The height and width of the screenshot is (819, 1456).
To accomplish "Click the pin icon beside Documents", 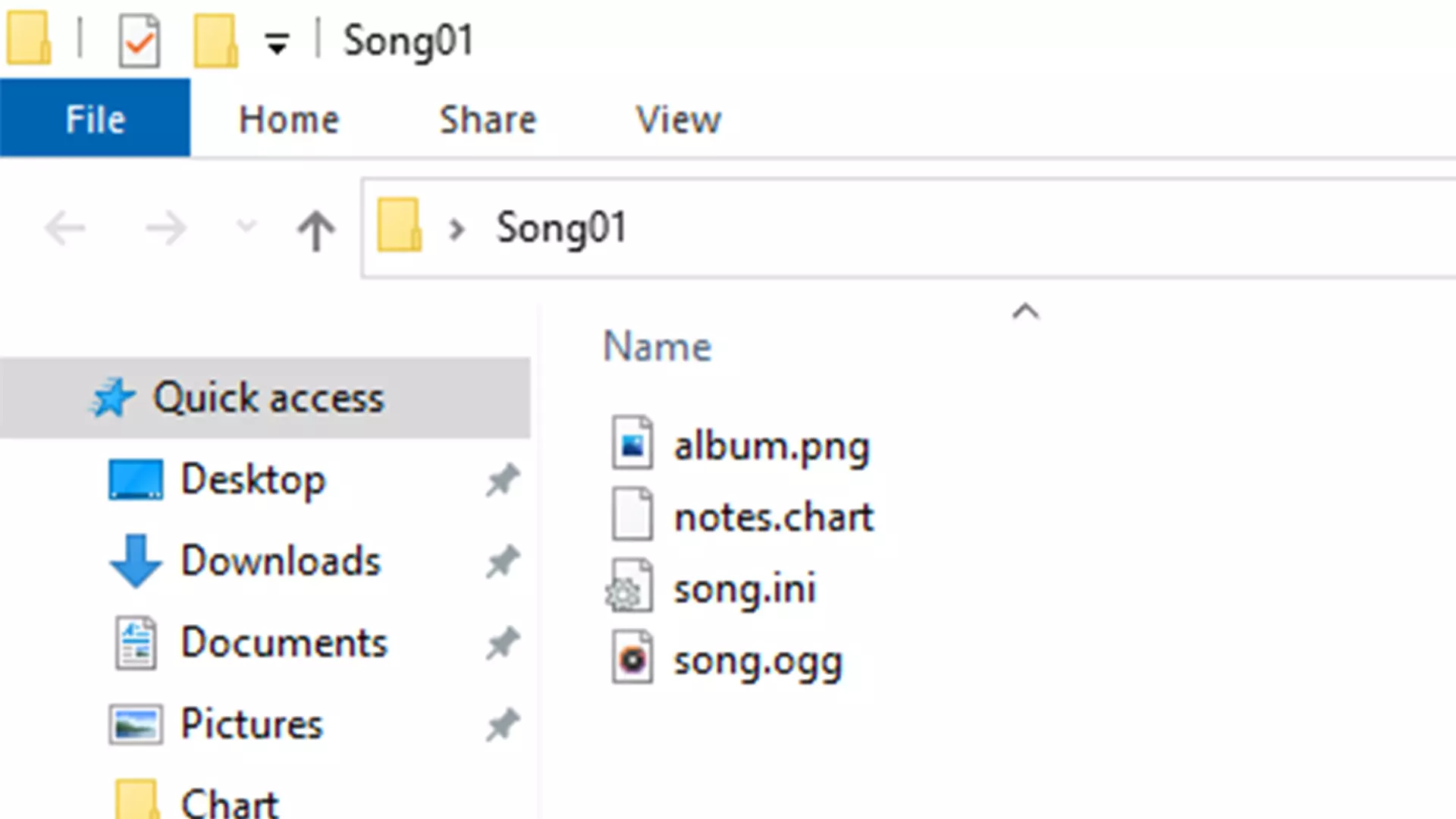I will point(503,643).
